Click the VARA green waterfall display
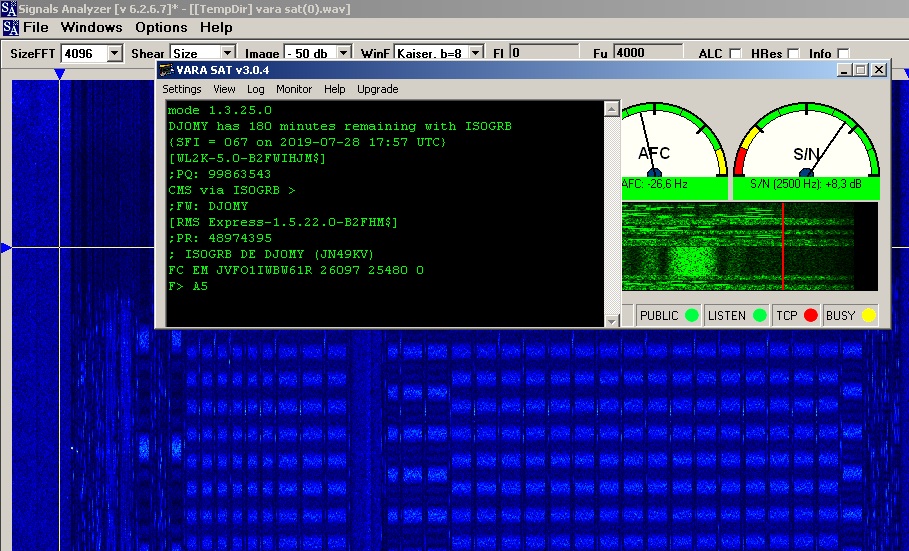The image size is (909, 551). (x=750, y=246)
